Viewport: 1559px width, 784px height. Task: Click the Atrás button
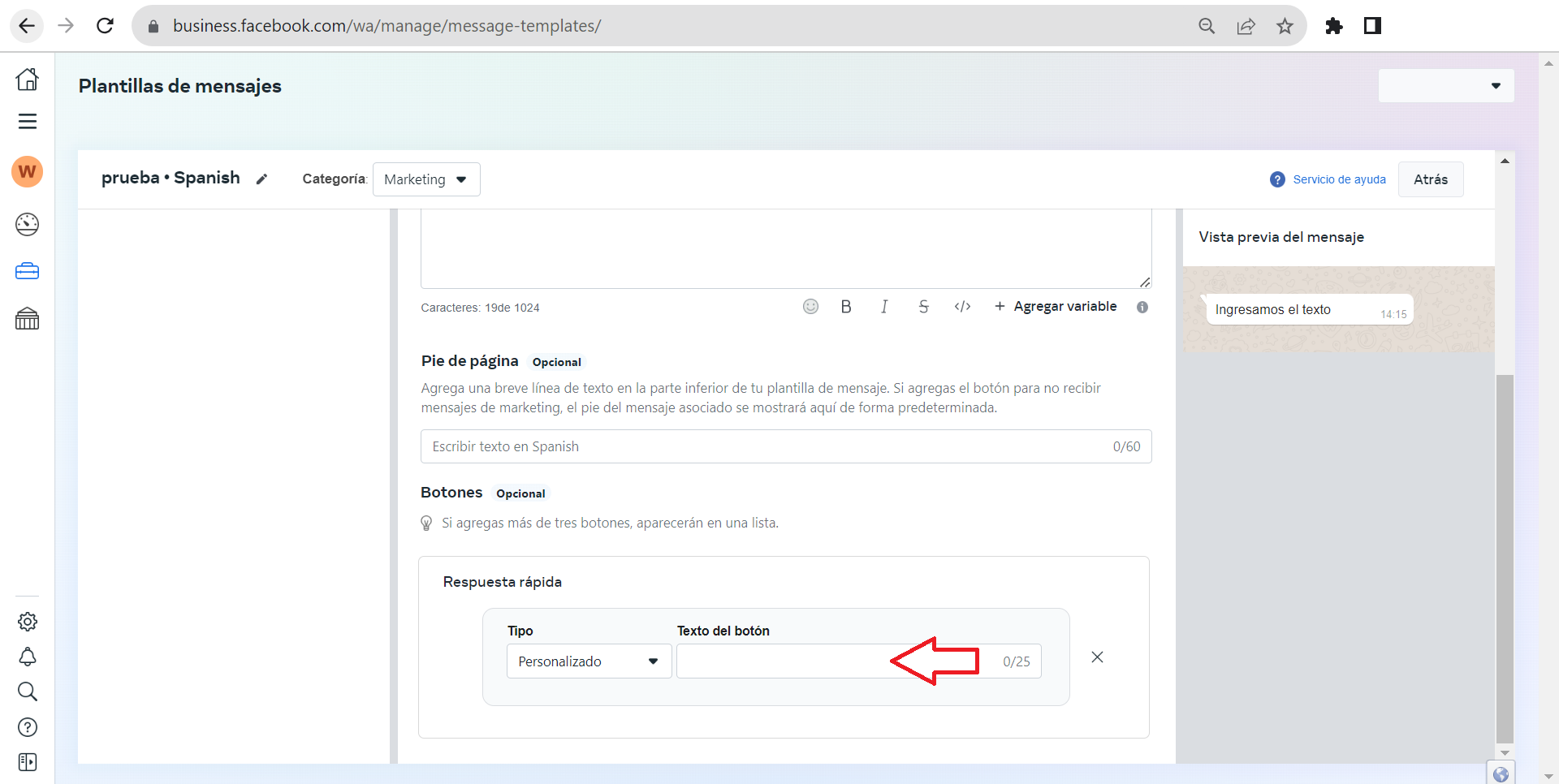tap(1431, 179)
